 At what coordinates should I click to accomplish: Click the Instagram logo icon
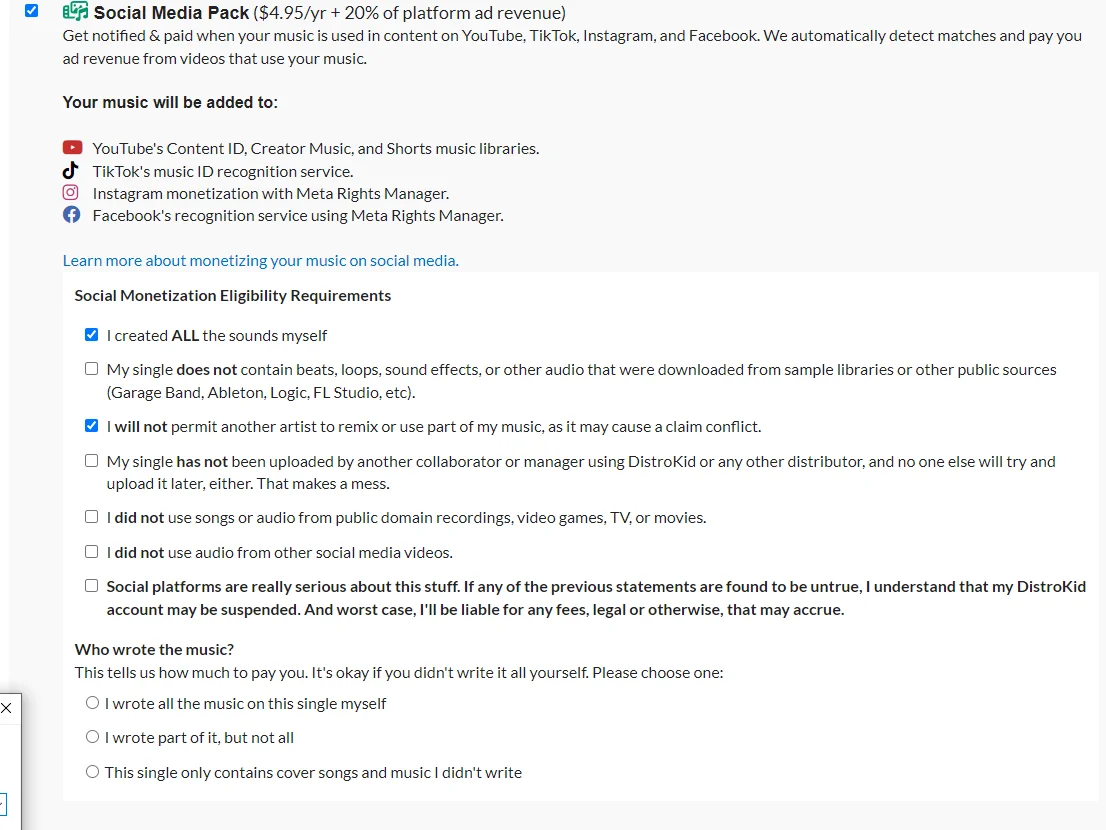pos(71,193)
